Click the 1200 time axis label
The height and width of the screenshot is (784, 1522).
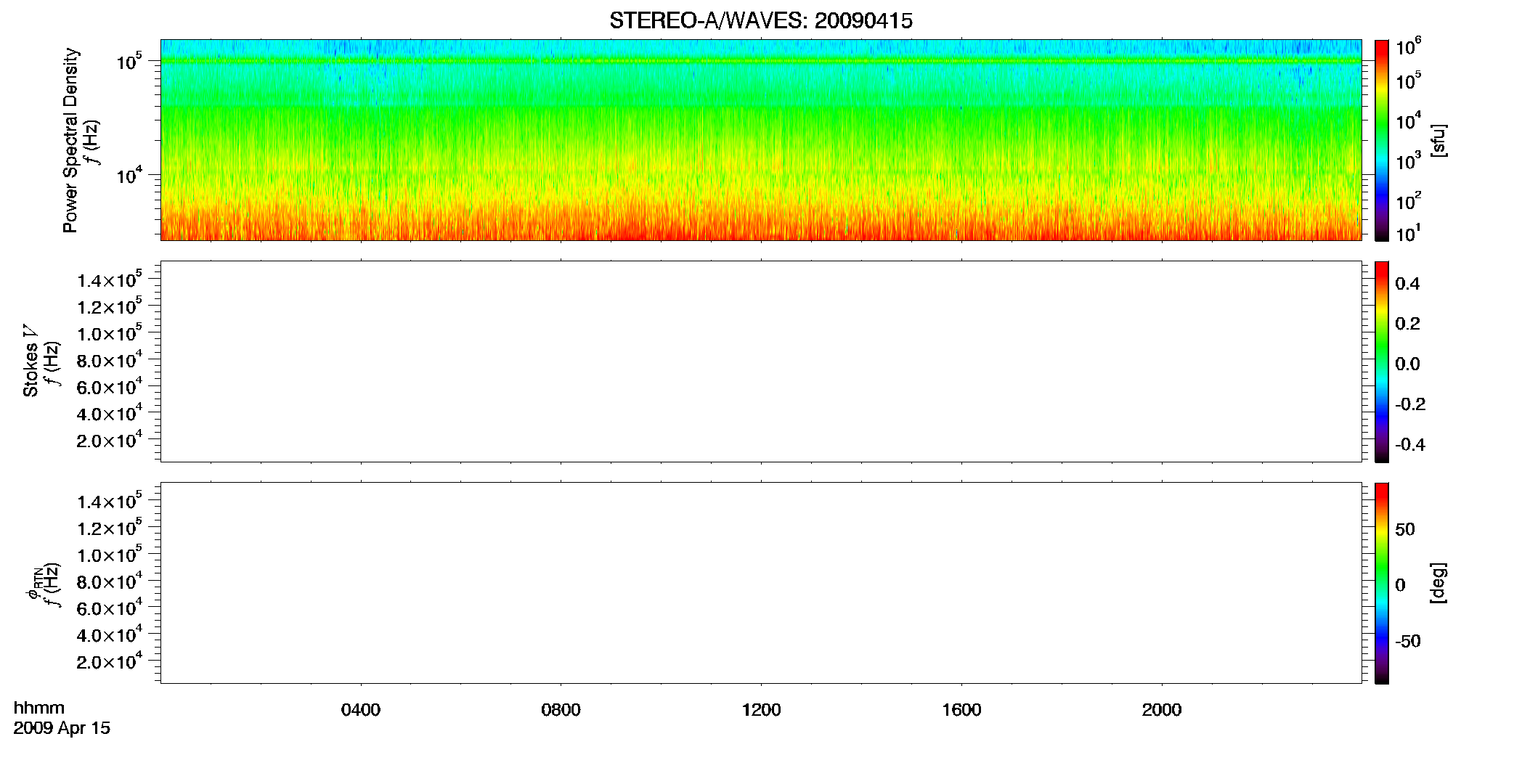[761, 710]
